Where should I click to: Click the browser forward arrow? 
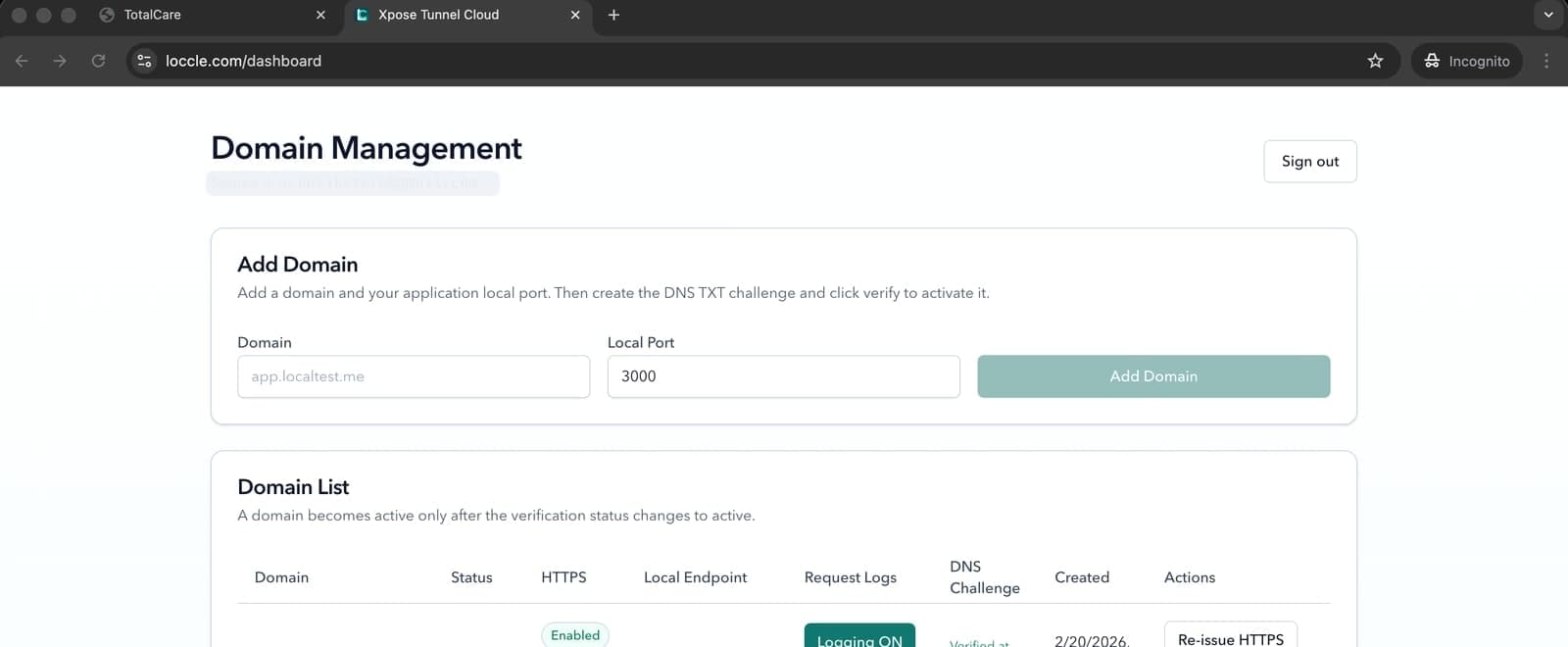60,61
